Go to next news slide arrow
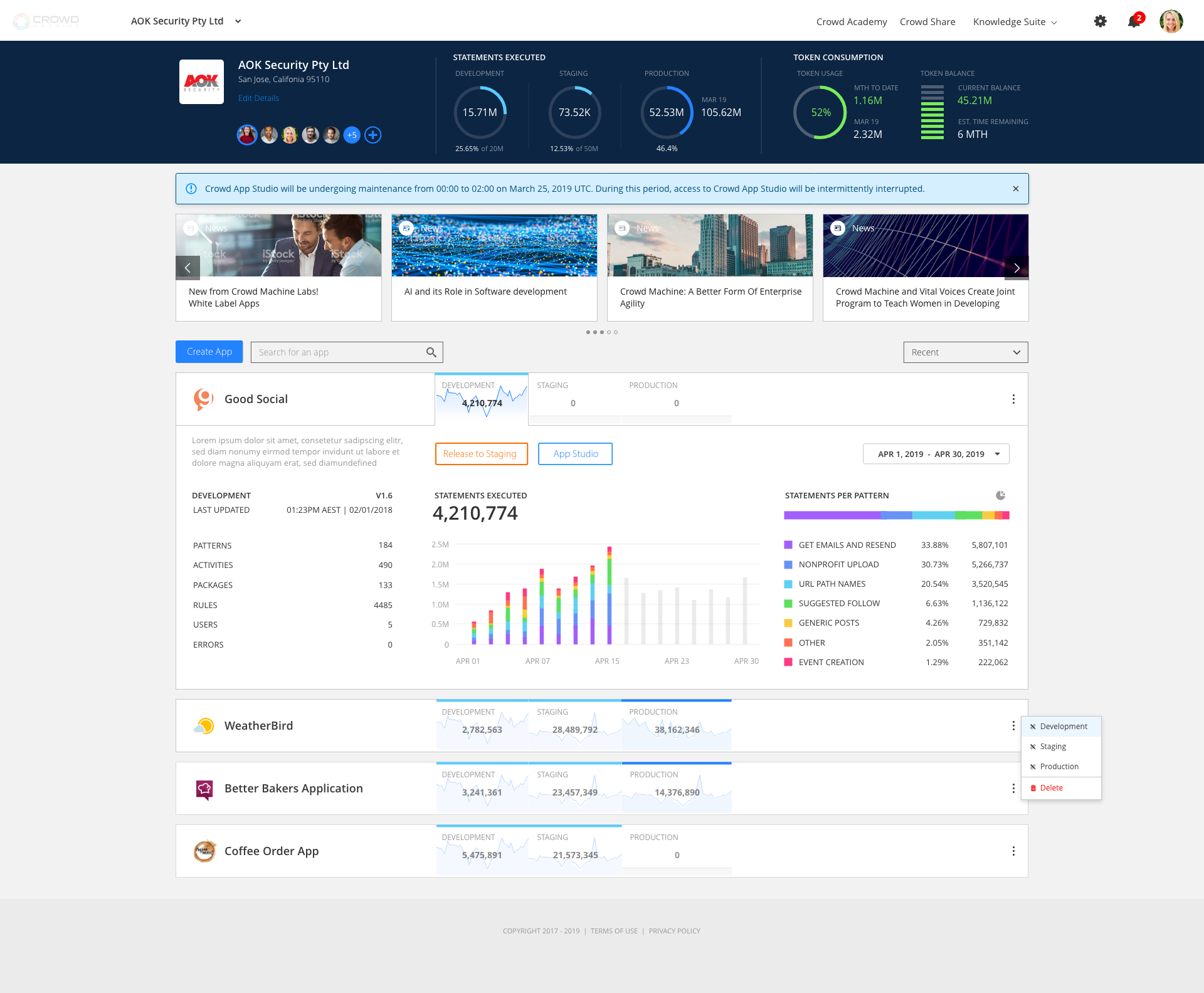 tap(1017, 268)
